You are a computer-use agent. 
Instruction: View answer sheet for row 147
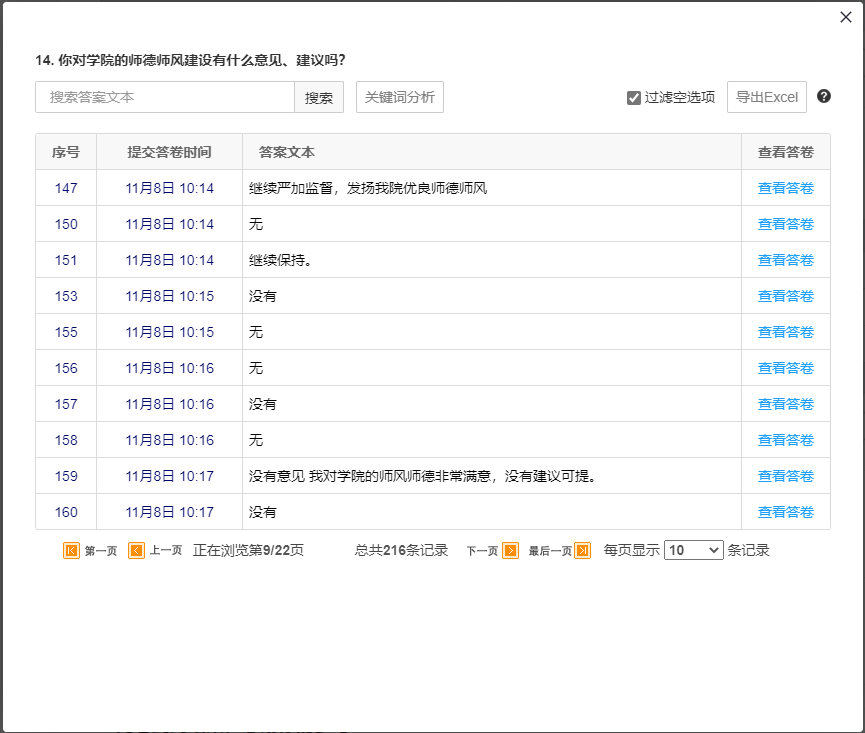785,188
